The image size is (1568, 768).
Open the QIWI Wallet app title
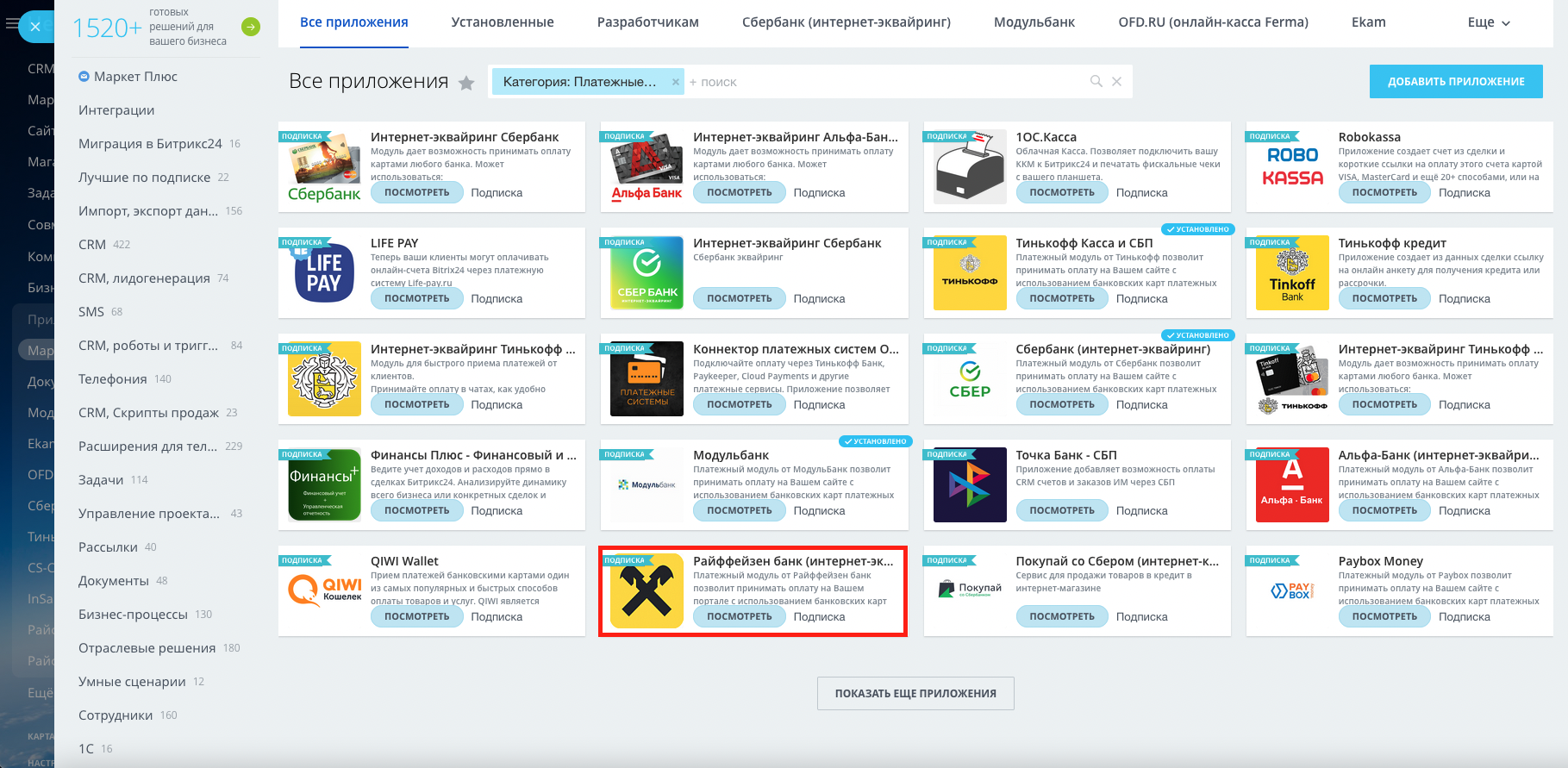(x=404, y=561)
